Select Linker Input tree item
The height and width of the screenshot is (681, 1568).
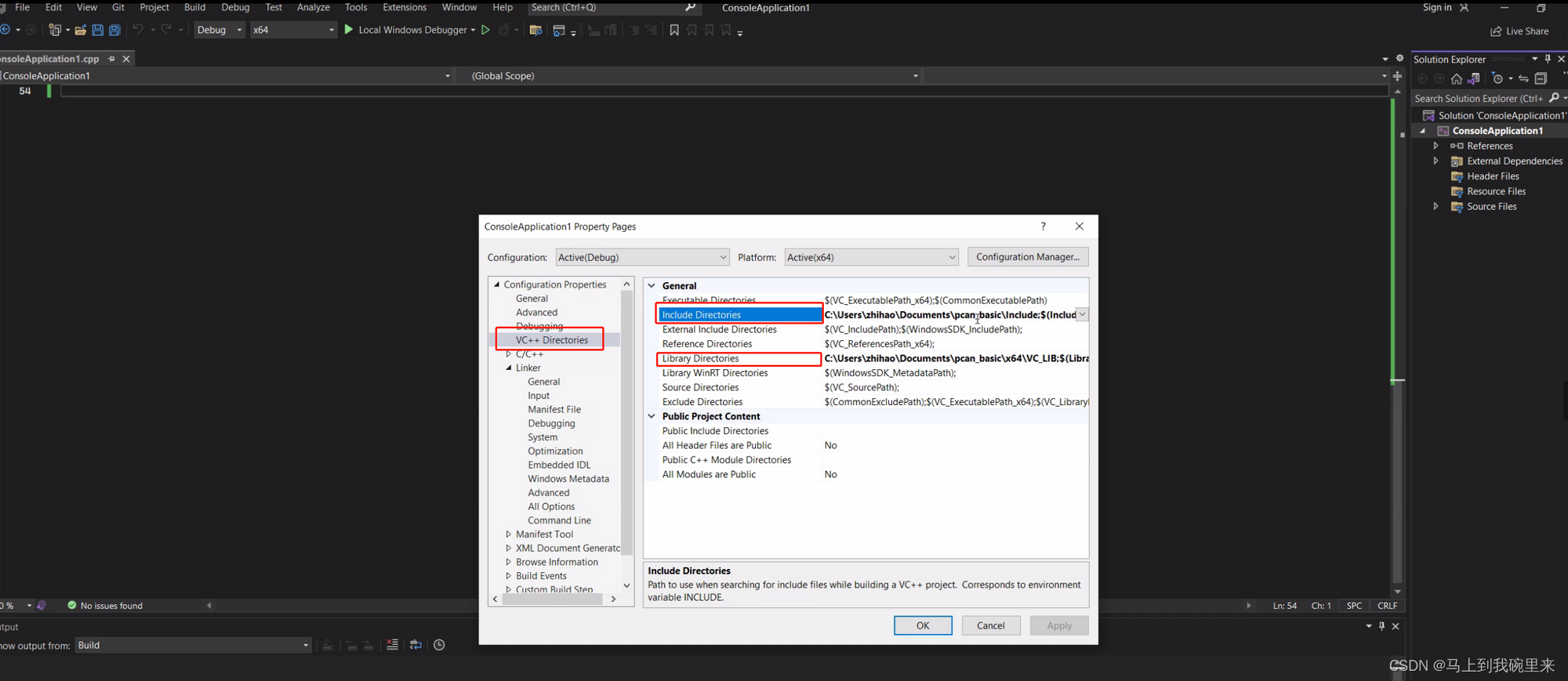click(539, 396)
